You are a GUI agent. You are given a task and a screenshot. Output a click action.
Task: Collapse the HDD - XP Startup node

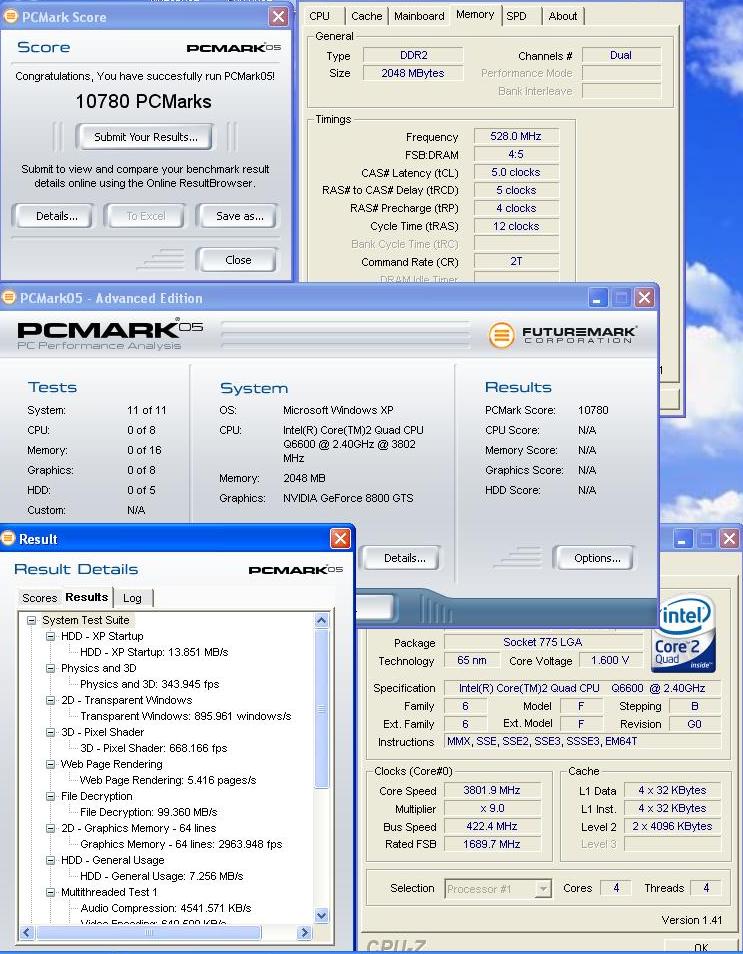coord(51,636)
